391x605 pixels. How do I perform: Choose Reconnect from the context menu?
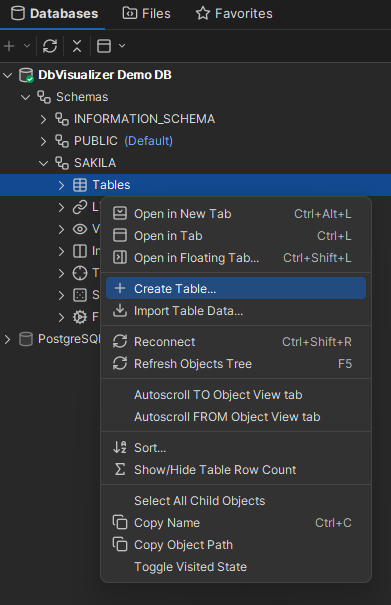pos(236,342)
